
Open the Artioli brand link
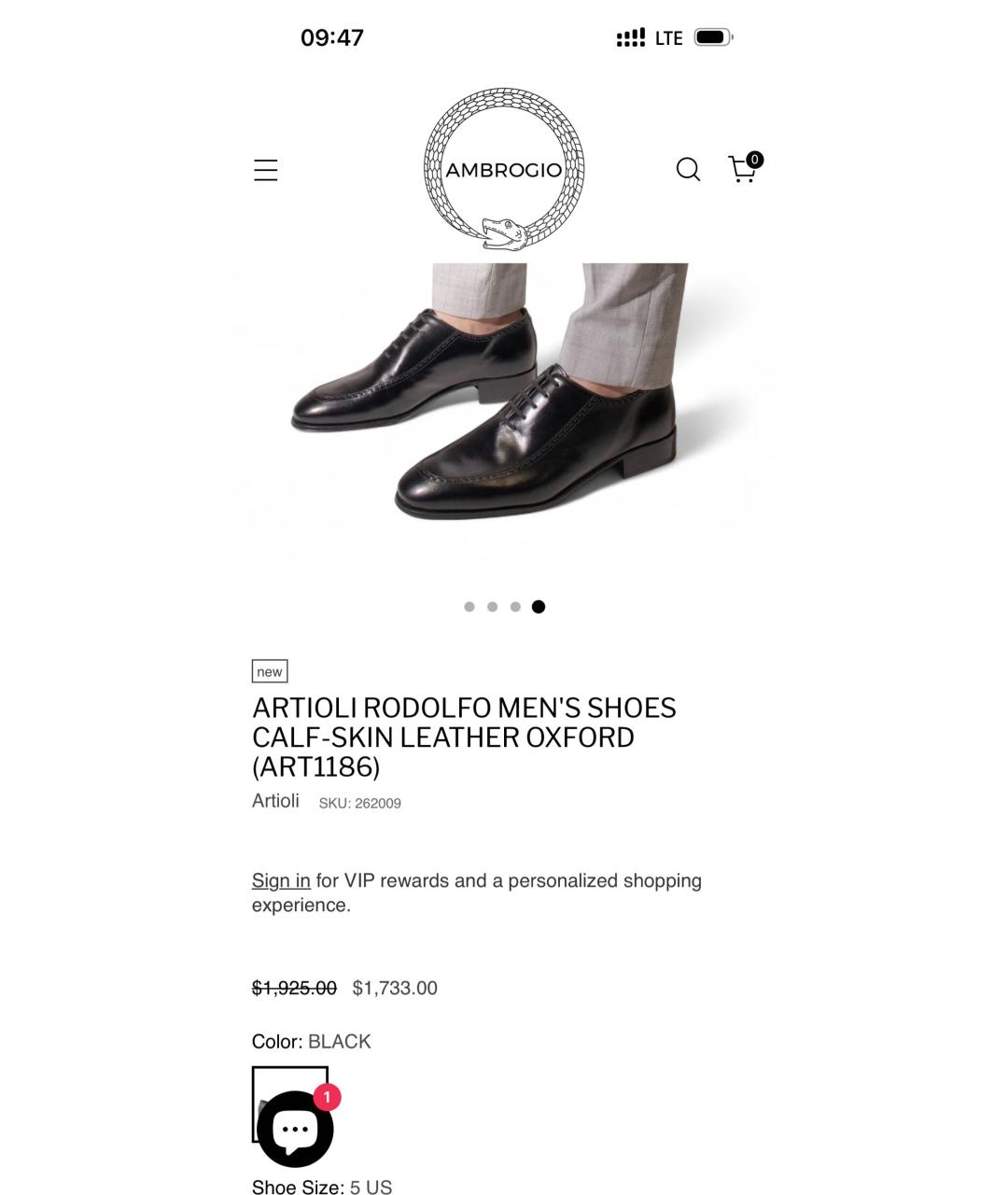(x=275, y=801)
